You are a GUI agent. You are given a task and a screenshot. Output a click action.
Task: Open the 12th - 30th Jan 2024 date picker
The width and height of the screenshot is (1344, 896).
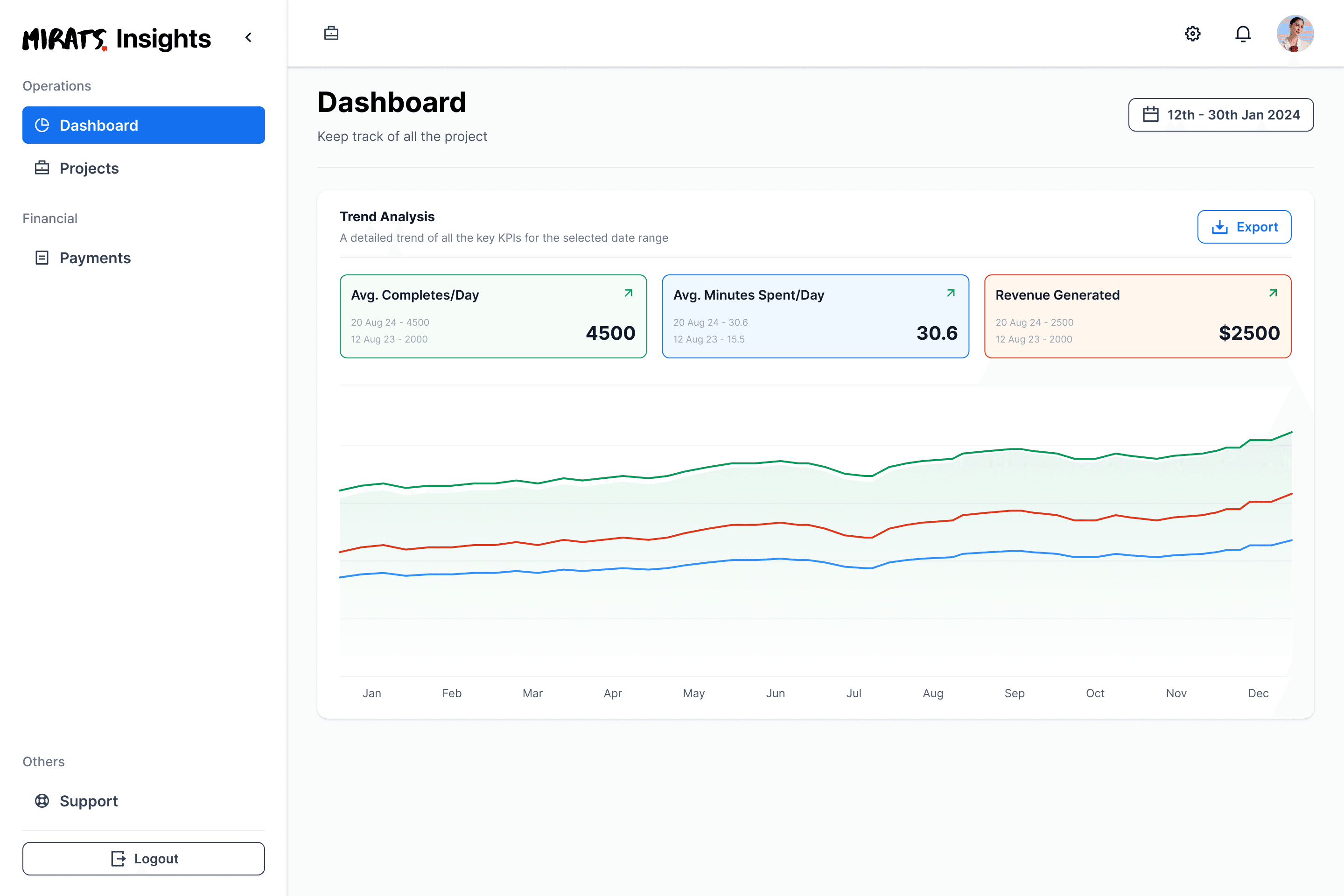click(x=1221, y=115)
